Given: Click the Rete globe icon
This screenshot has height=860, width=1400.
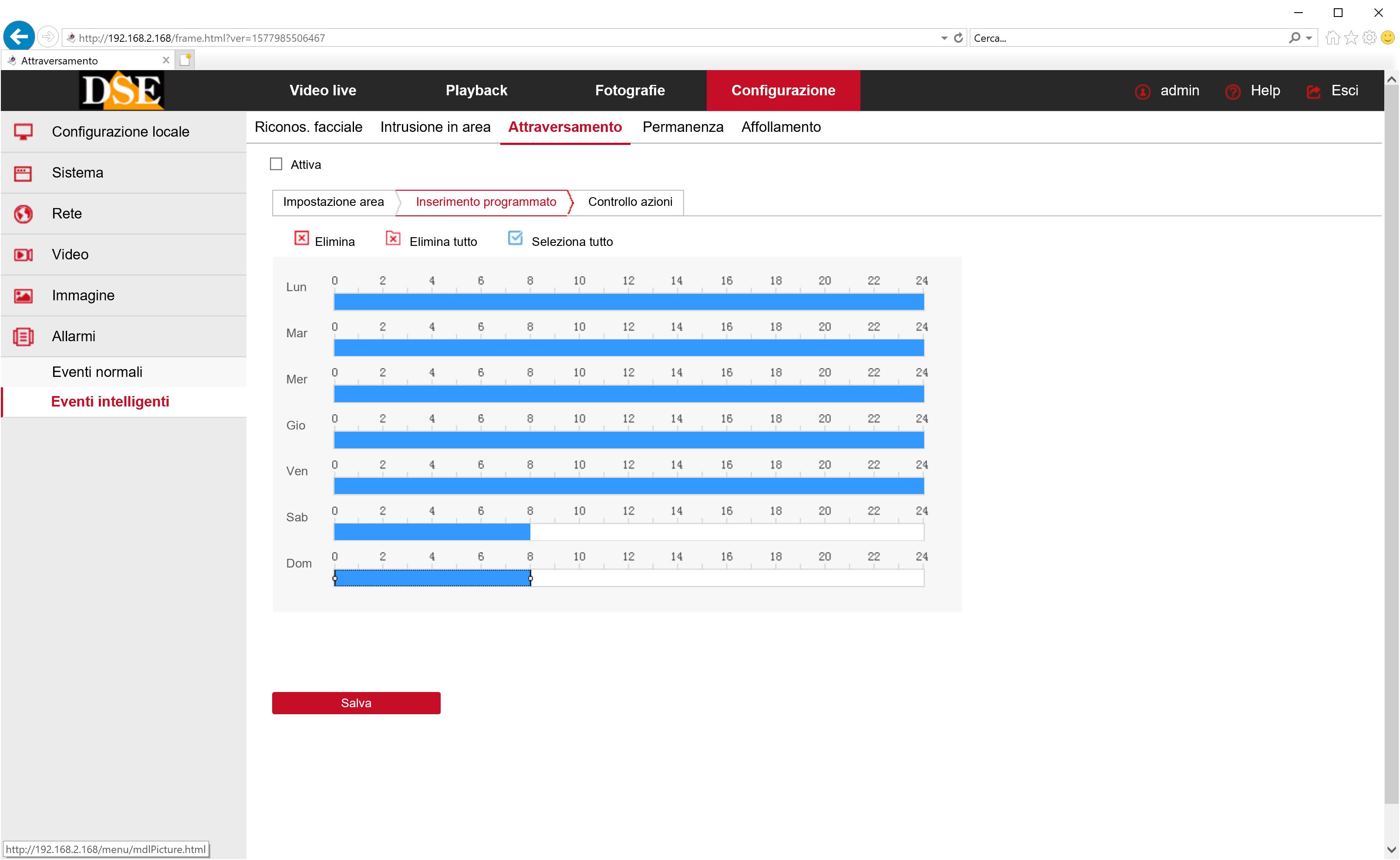Looking at the screenshot, I should point(23,214).
